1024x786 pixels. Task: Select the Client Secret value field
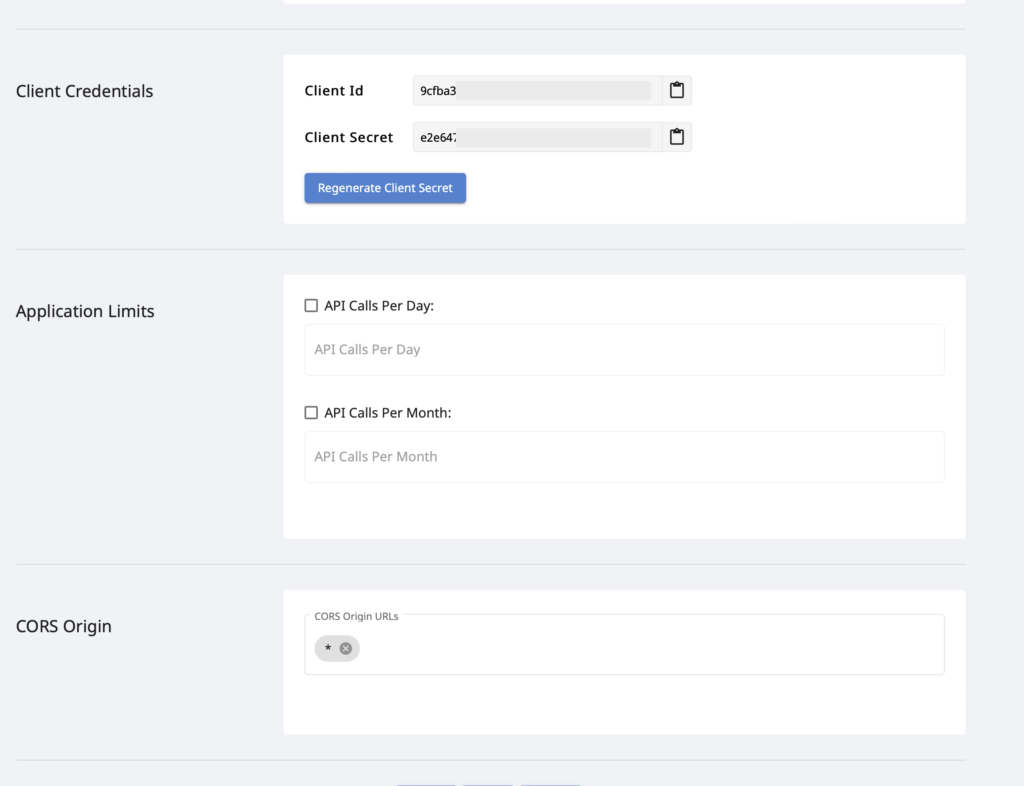(x=536, y=137)
